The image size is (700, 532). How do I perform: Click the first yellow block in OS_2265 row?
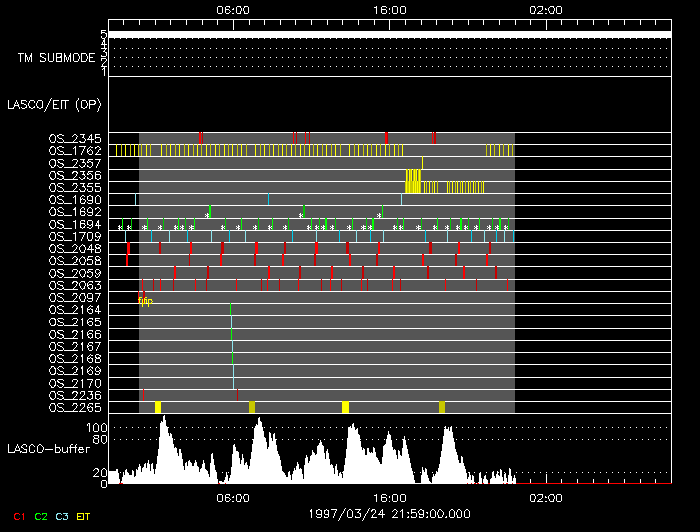tap(158, 407)
